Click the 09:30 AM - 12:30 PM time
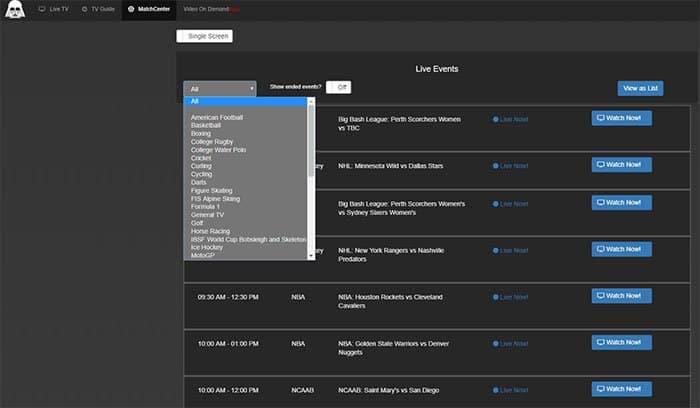The height and width of the screenshot is (408, 700). [x=228, y=297]
